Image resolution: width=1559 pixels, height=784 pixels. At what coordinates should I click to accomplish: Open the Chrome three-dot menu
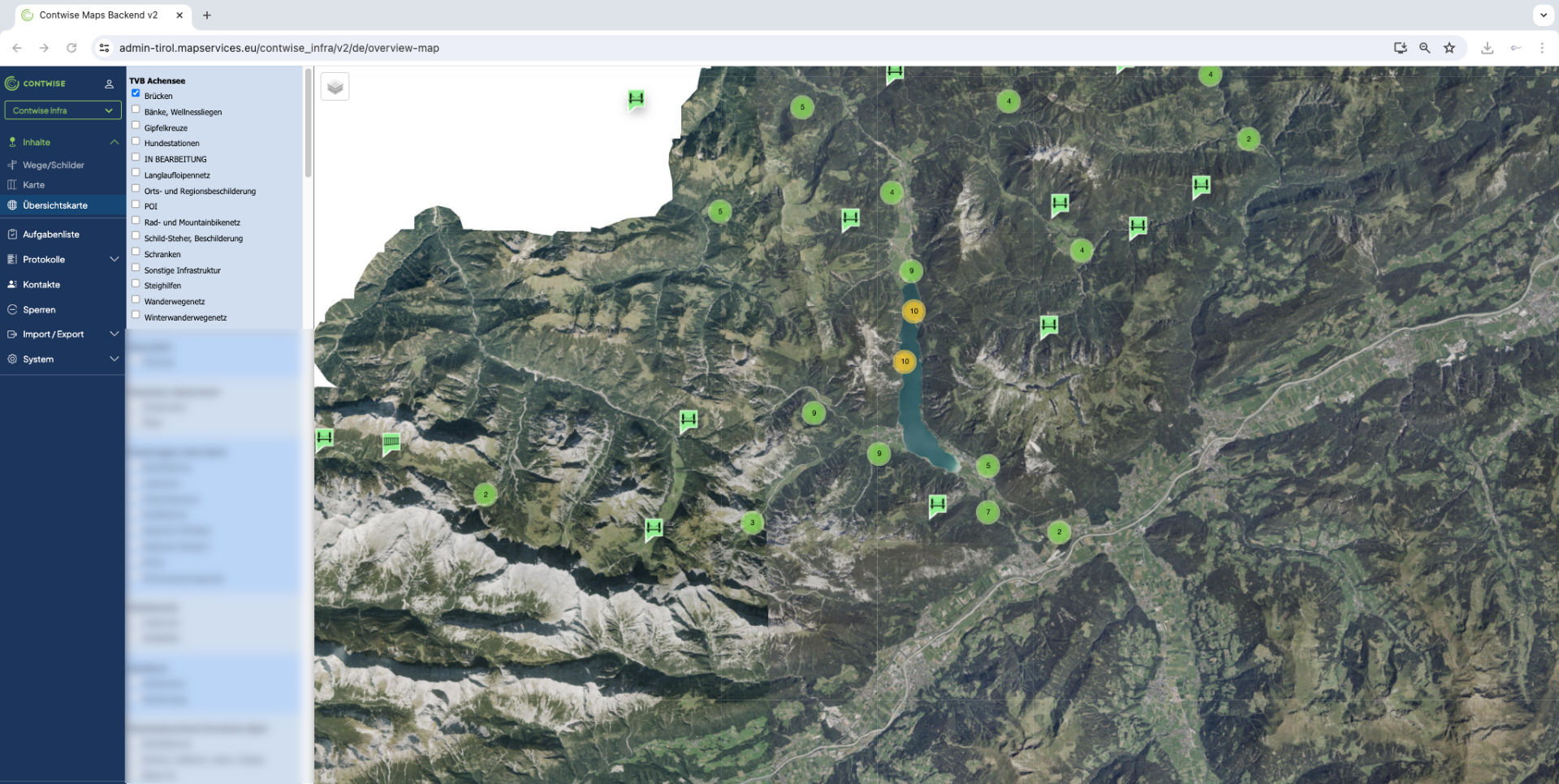(x=1542, y=48)
